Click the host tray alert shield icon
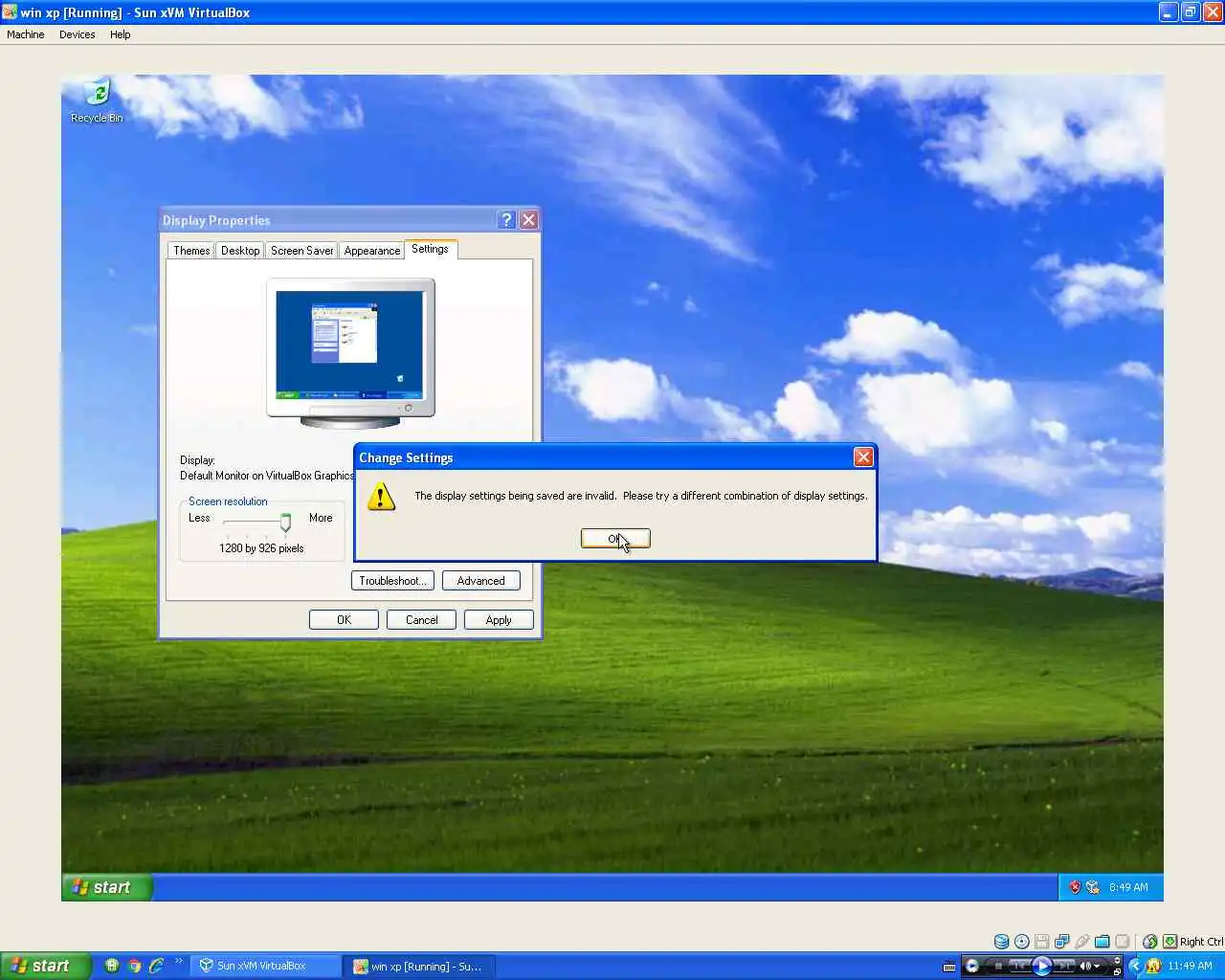Screen dimensions: 1225x980 pyautogui.click(x=1153, y=966)
